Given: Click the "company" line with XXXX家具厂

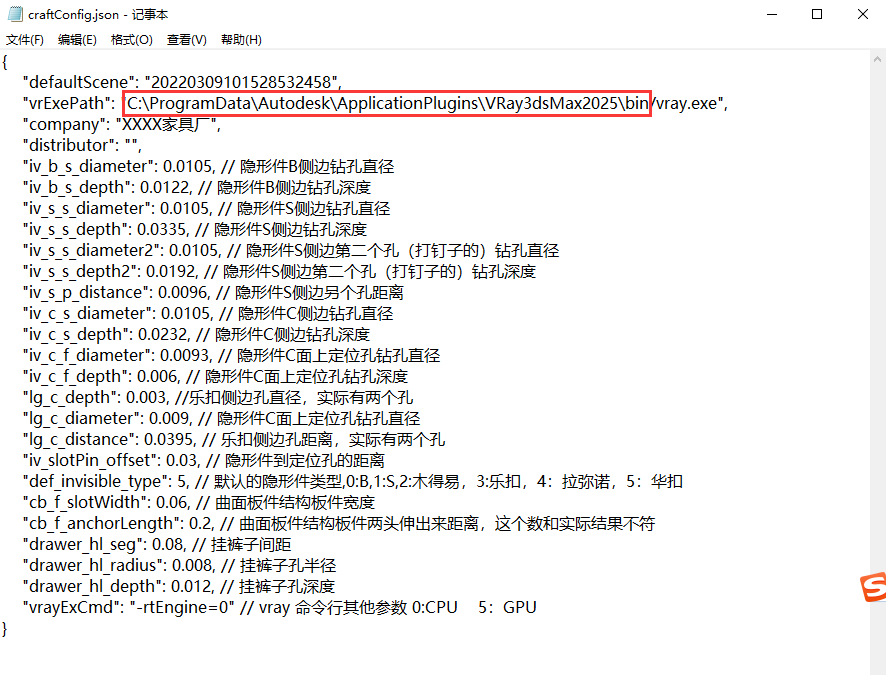Looking at the screenshot, I should pyautogui.click(x=121, y=124).
